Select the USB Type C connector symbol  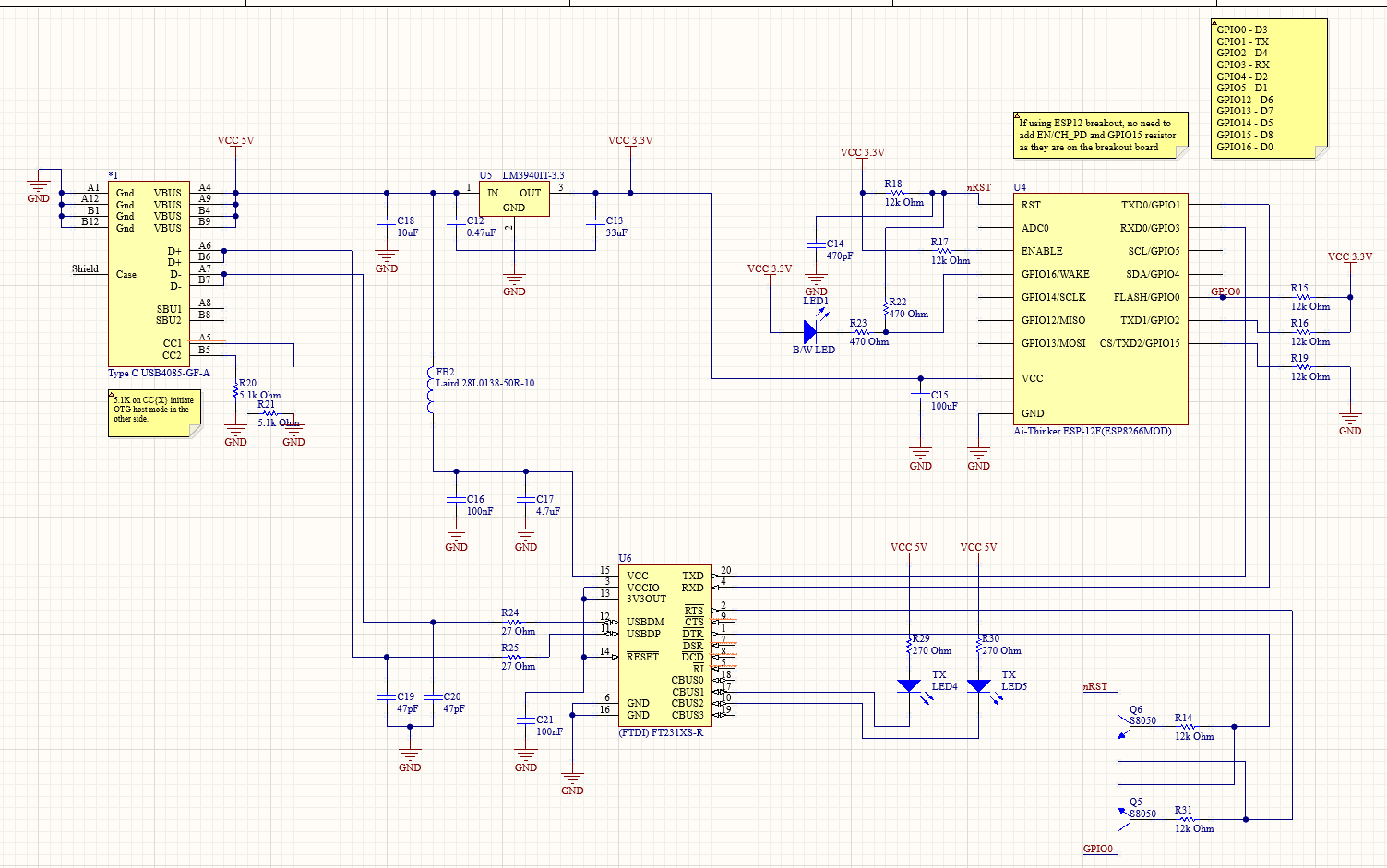click(x=149, y=274)
